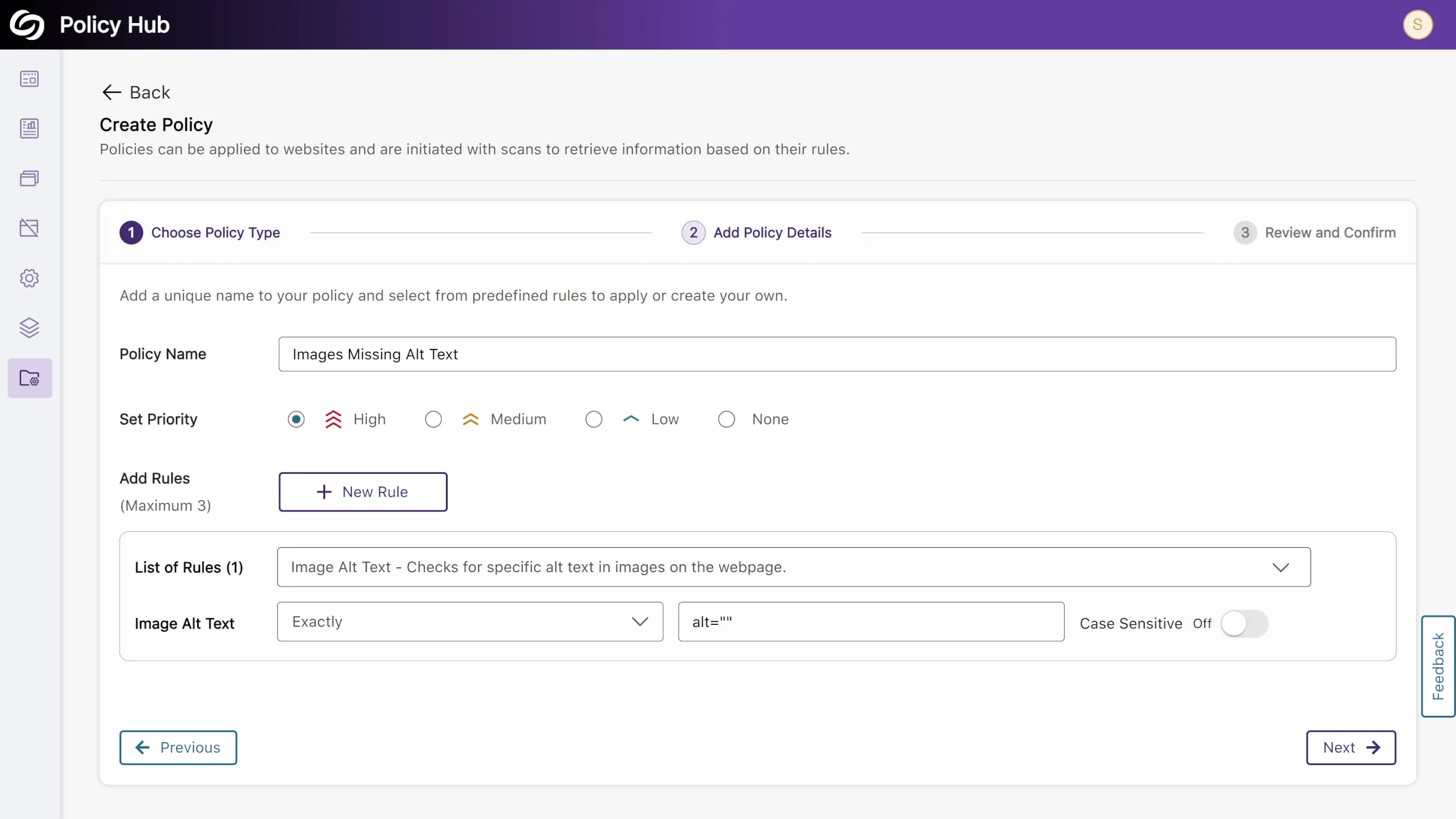Open the user avatar S menu
Screen dimensions: 1456x819
click(1418, 25)
